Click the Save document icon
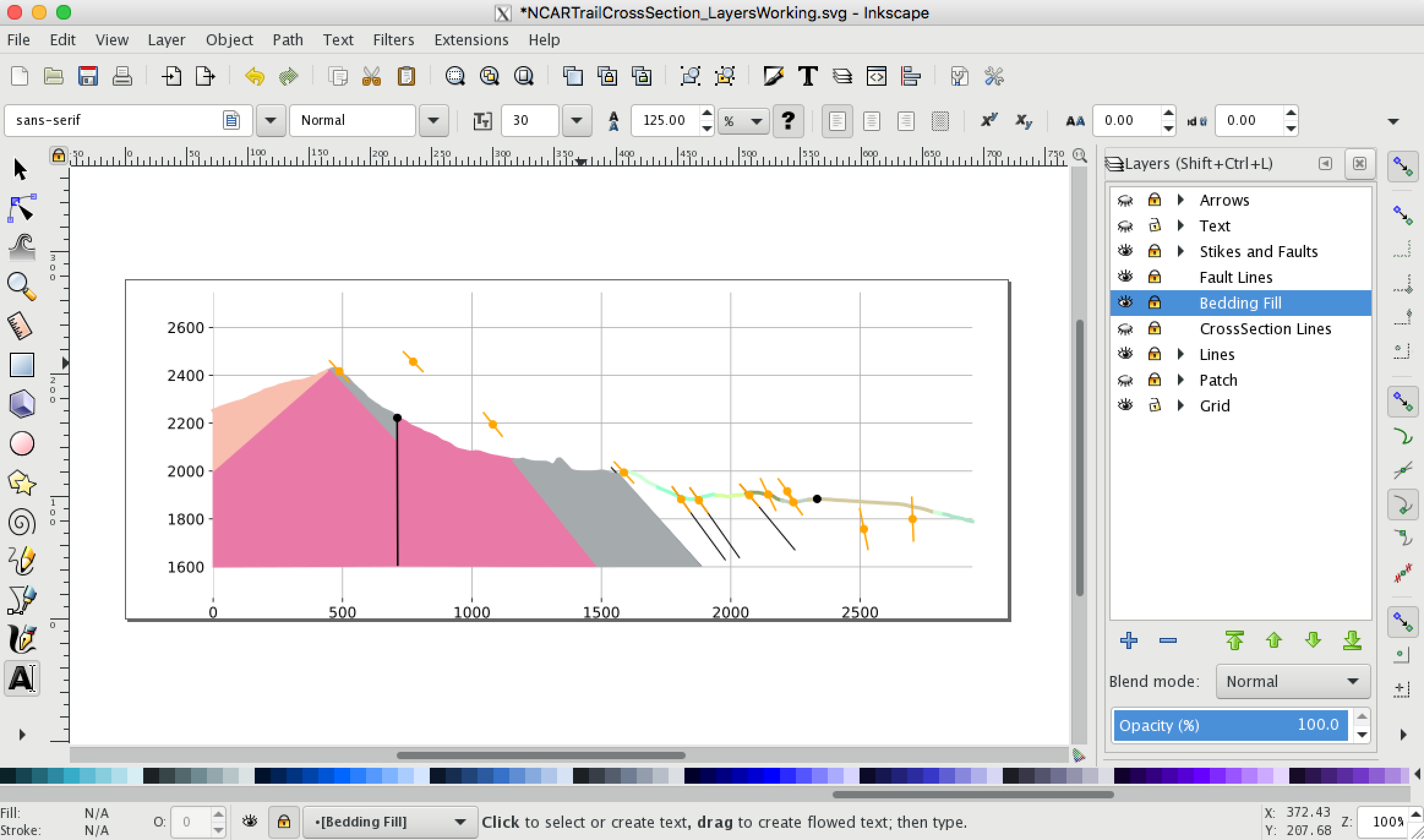Viewport: 1424px width, 840px height. tap(88, 77)
